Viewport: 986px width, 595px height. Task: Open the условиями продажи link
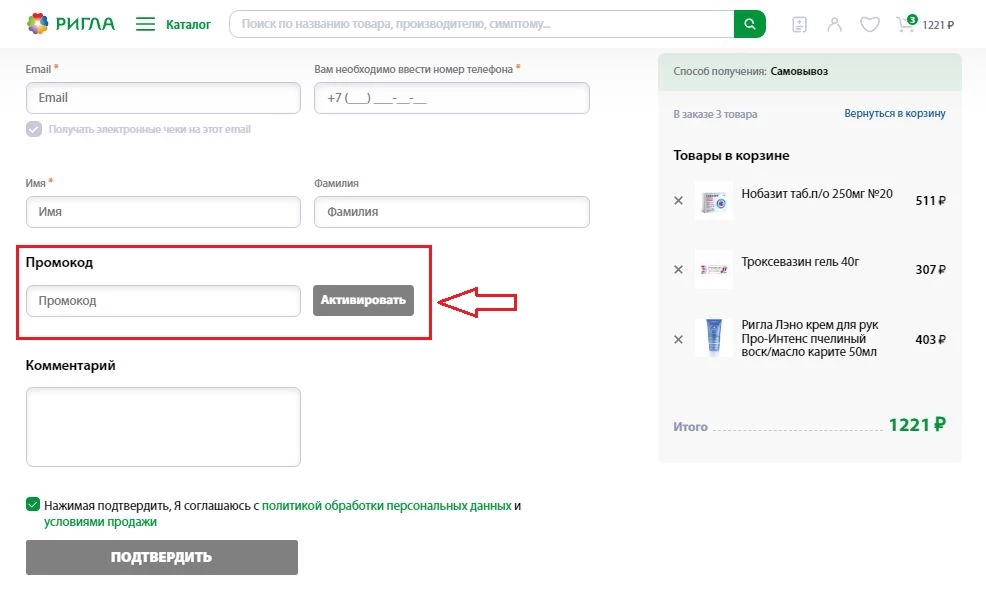(x=100, y=522)
